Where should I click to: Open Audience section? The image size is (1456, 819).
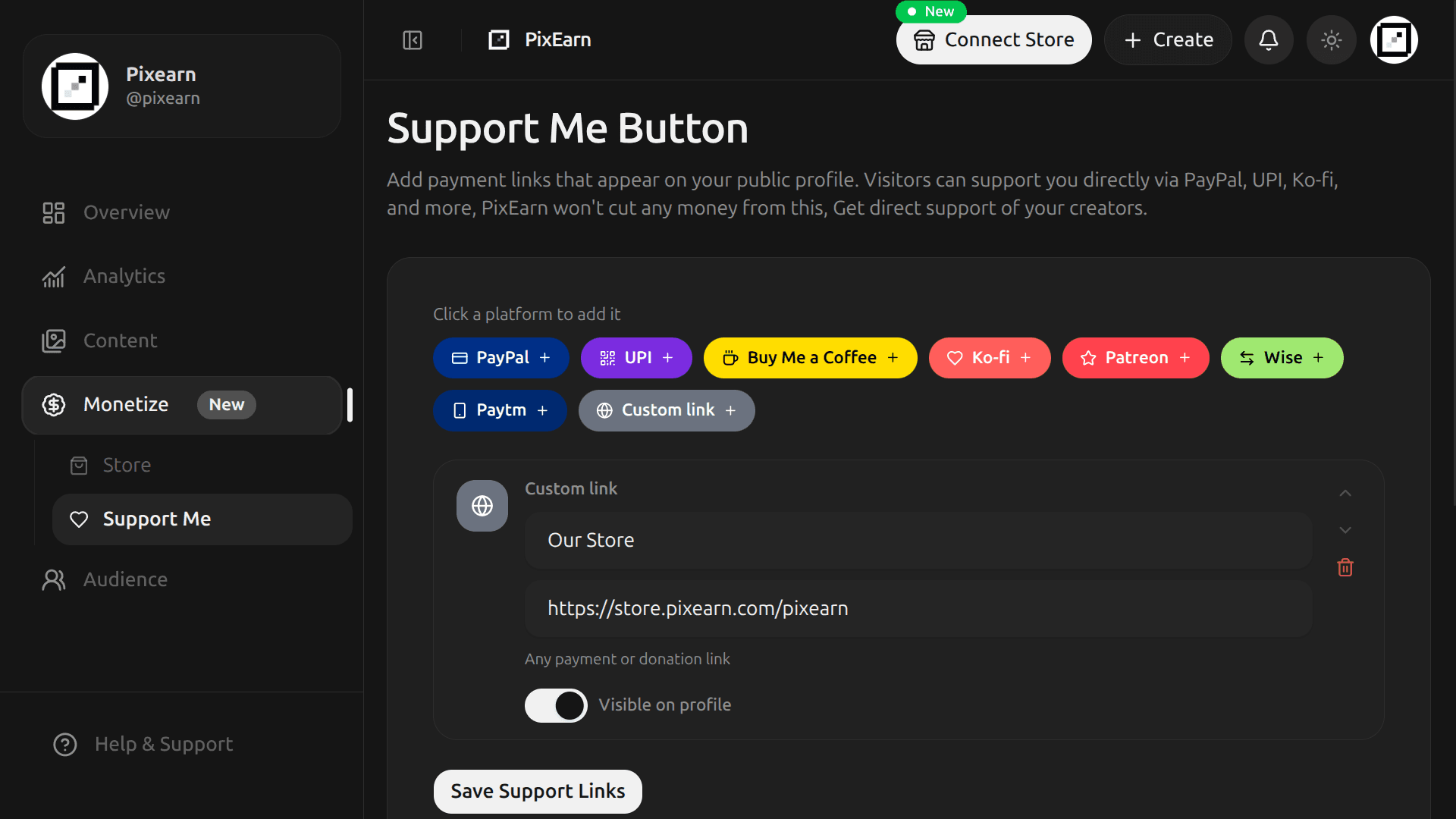[182, 579]
